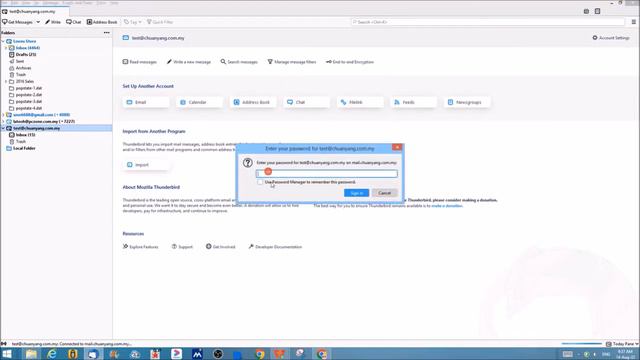This screenshot has width=640, height=360.
Task: Select the Inbox (4464) folder
Action: 28,48
